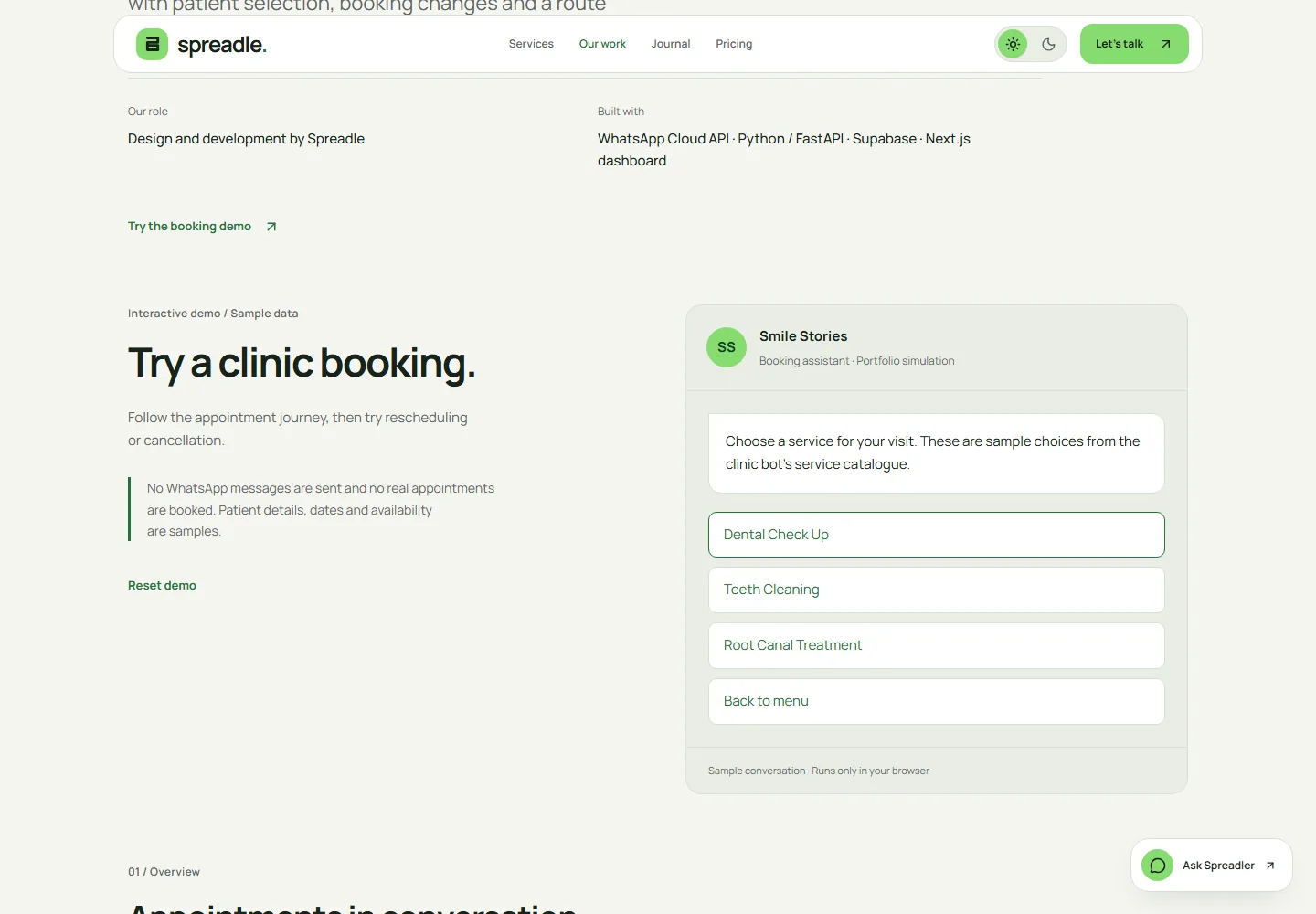Choose the Teeth Cleaning service
The width and height of the screenshot is (1316, 914).
point(937,590)
